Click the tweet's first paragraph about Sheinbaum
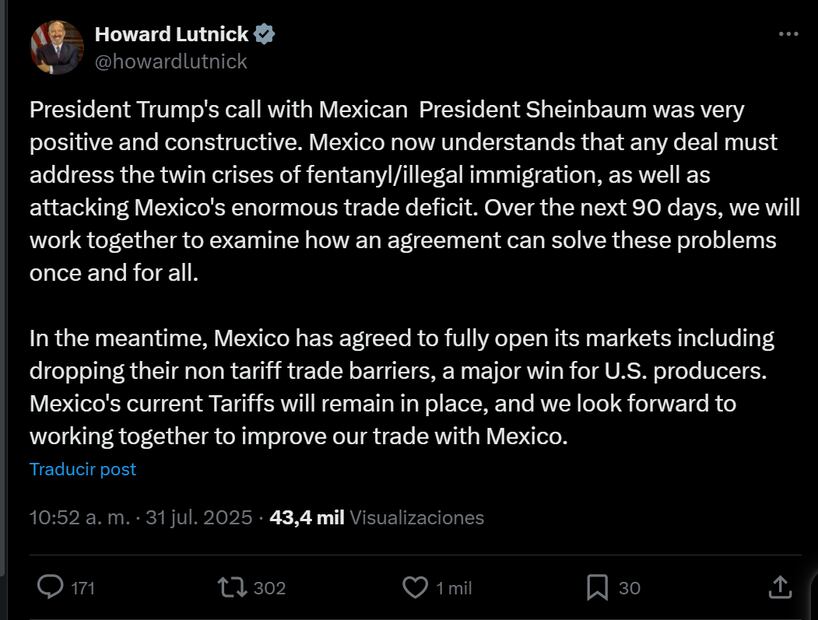The height and width of the screenshot is (620, 818). (x=400, y=190)
